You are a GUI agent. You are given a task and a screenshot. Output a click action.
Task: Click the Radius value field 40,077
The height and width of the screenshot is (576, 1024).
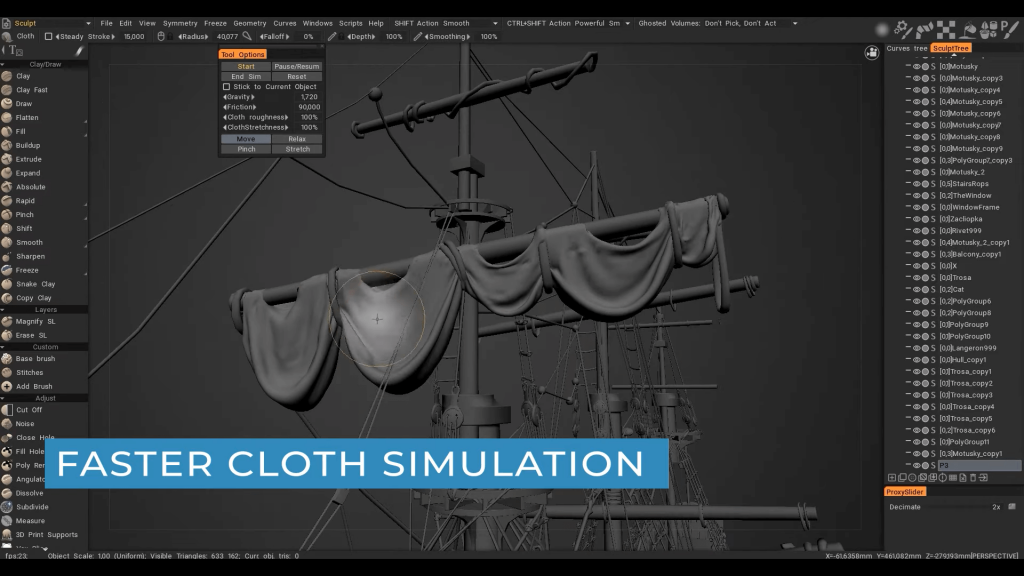[x=227, y=37]
